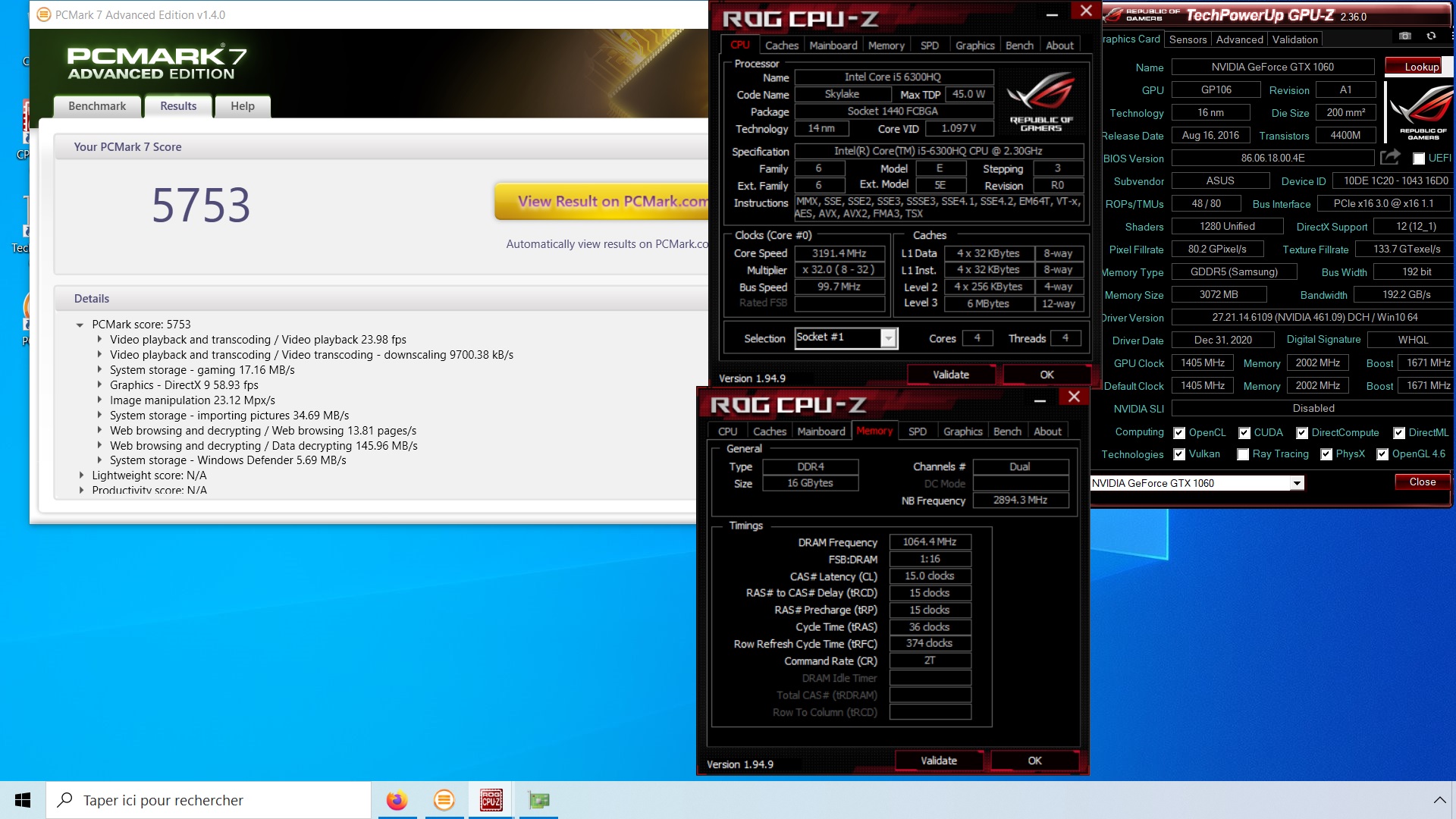Open PCMark 7 taskbar icon
This screenshot has width=1456, height=819.
(444, 800)
